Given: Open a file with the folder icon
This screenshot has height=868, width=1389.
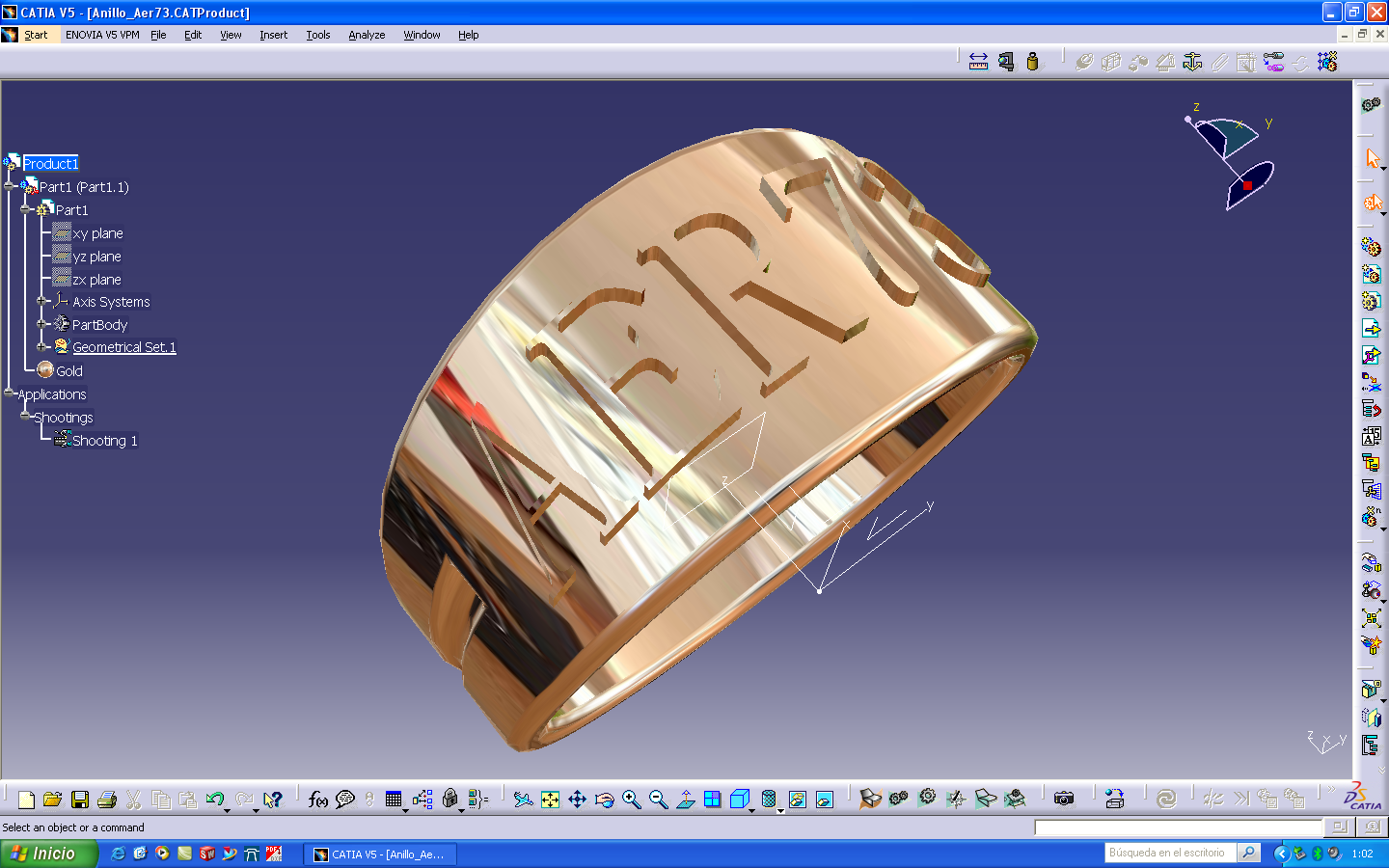Looking at the screenshot, I should tap(53, 800).
